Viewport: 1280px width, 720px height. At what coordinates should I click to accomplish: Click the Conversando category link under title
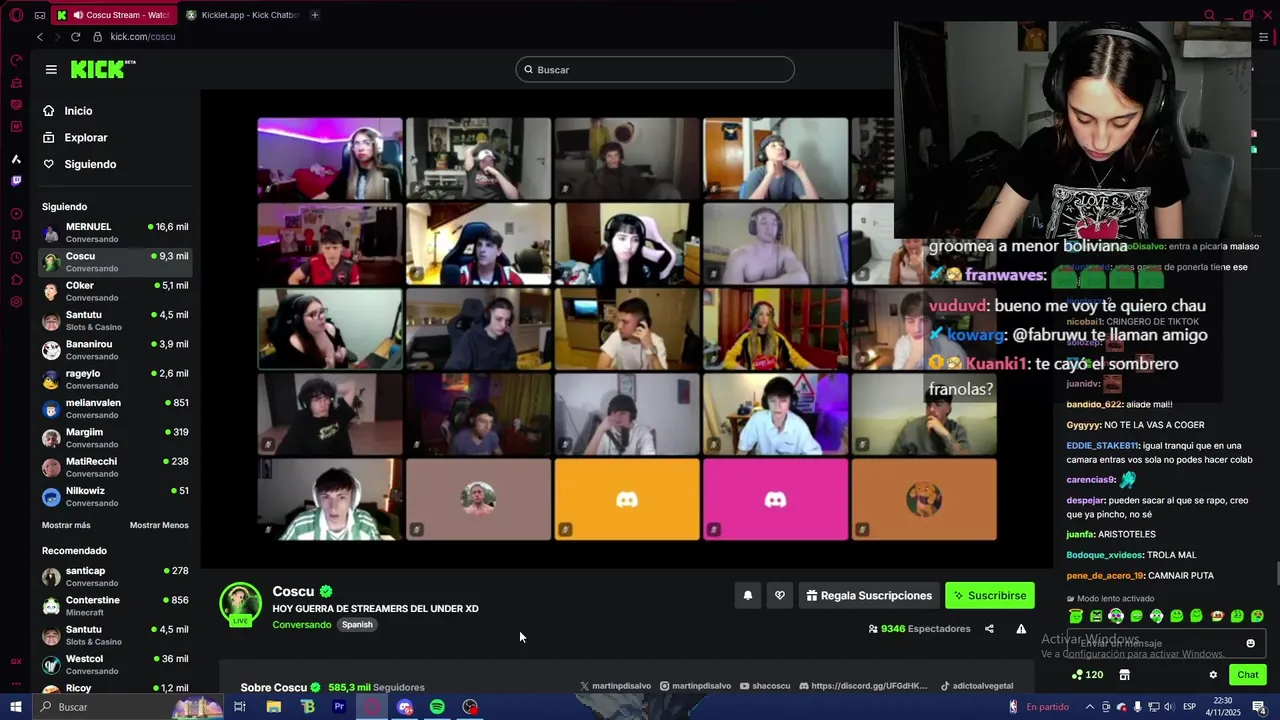(302, 625)
